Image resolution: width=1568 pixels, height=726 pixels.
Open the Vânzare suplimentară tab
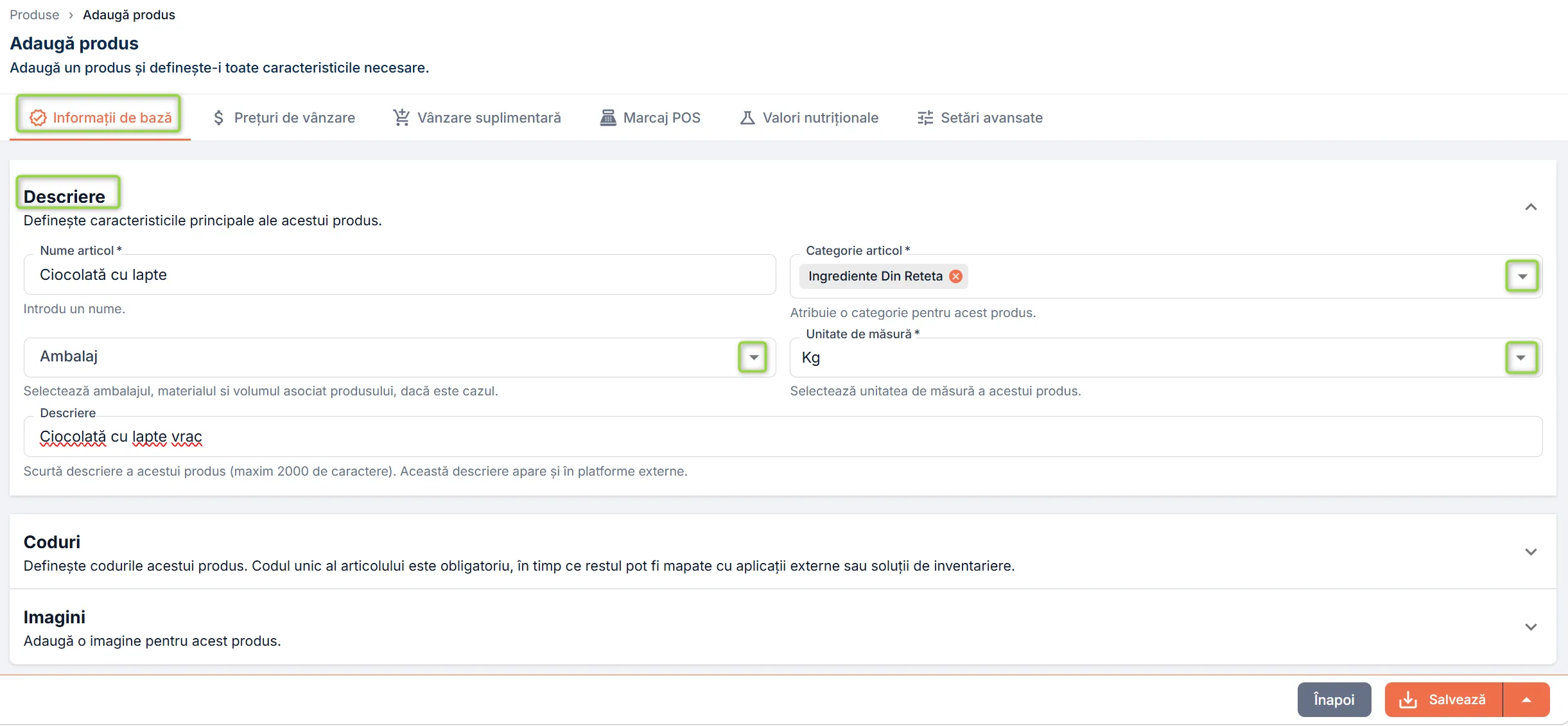tap(477, 117)
